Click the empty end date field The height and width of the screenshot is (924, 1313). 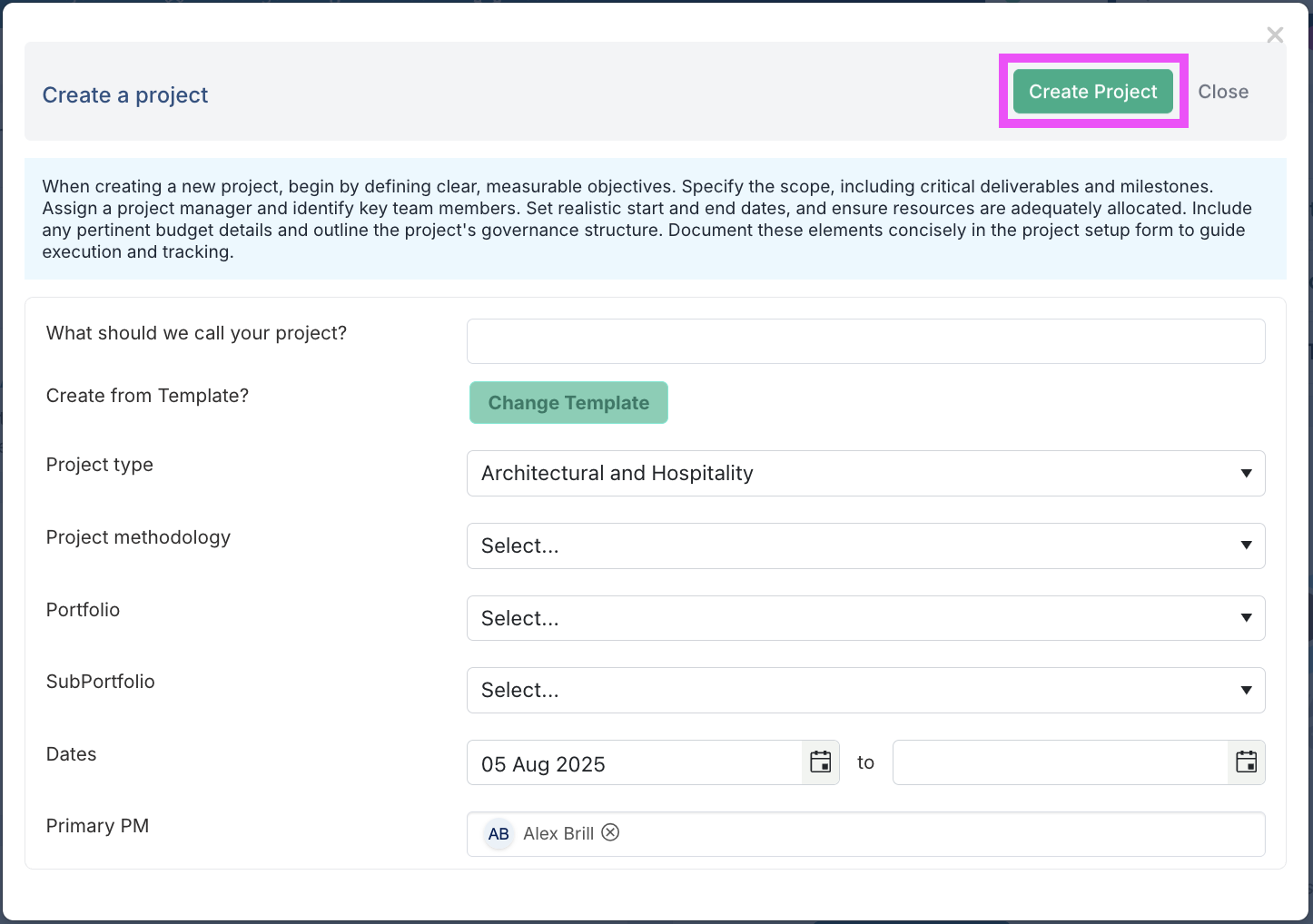click(x=1059, y=763)
